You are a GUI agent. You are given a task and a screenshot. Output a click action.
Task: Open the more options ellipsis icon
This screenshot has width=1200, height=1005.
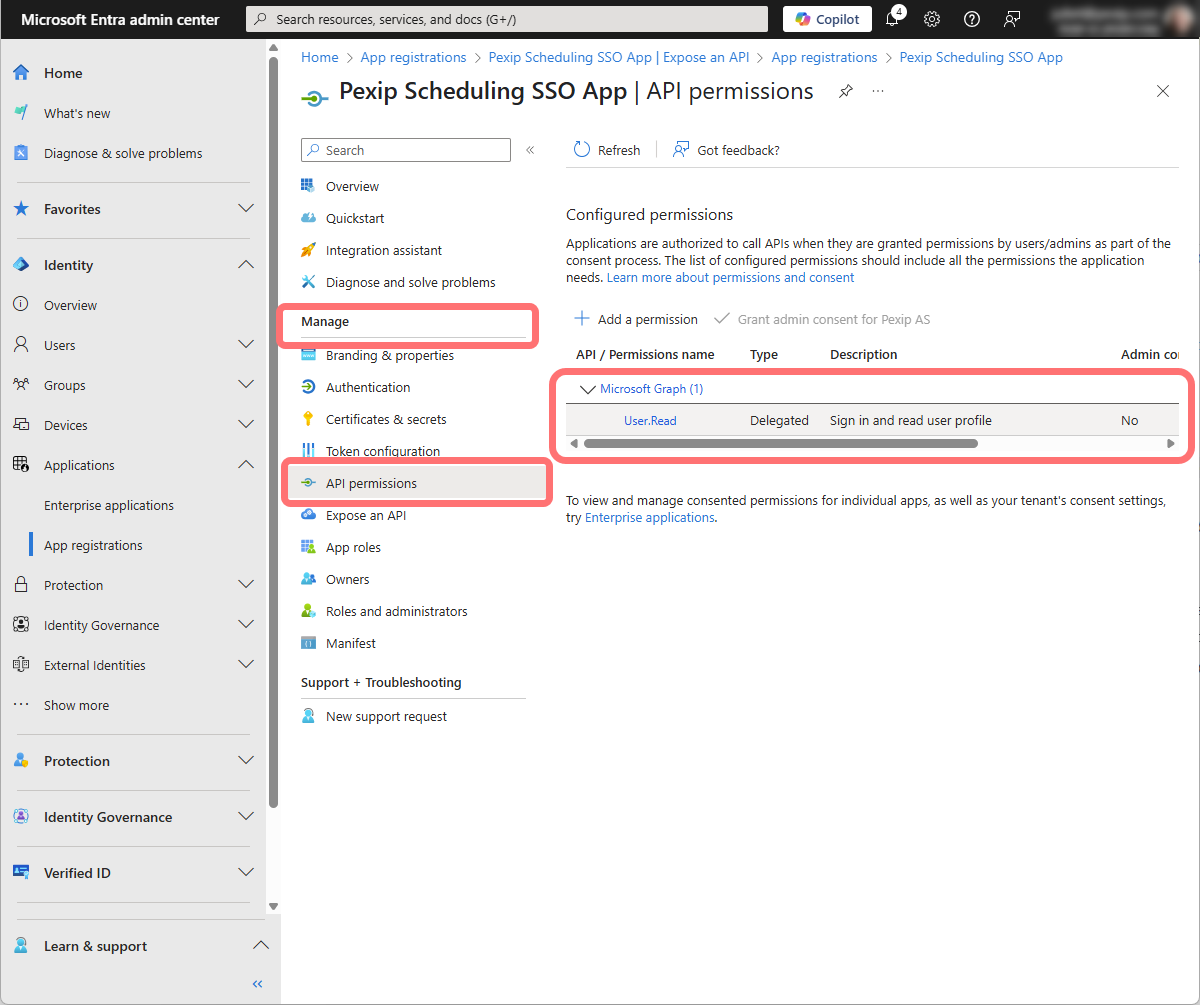(x=878, y=91)
